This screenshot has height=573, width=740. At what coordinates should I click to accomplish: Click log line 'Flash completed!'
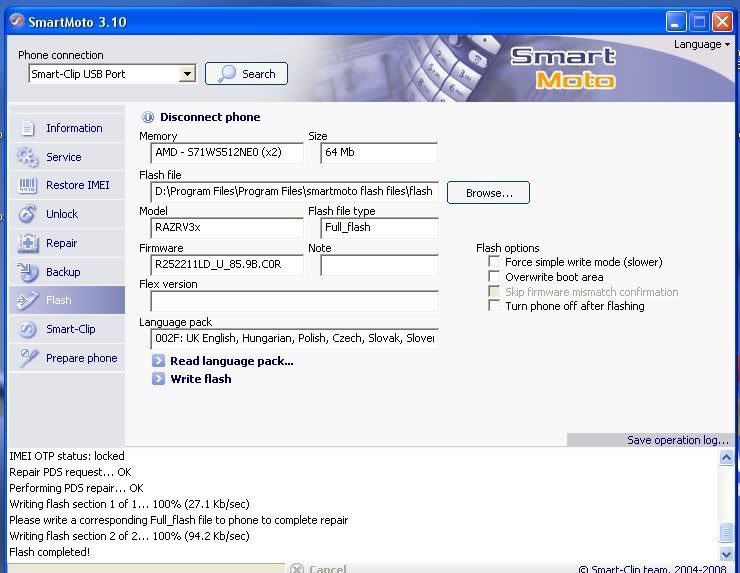[x=50, y=552]
